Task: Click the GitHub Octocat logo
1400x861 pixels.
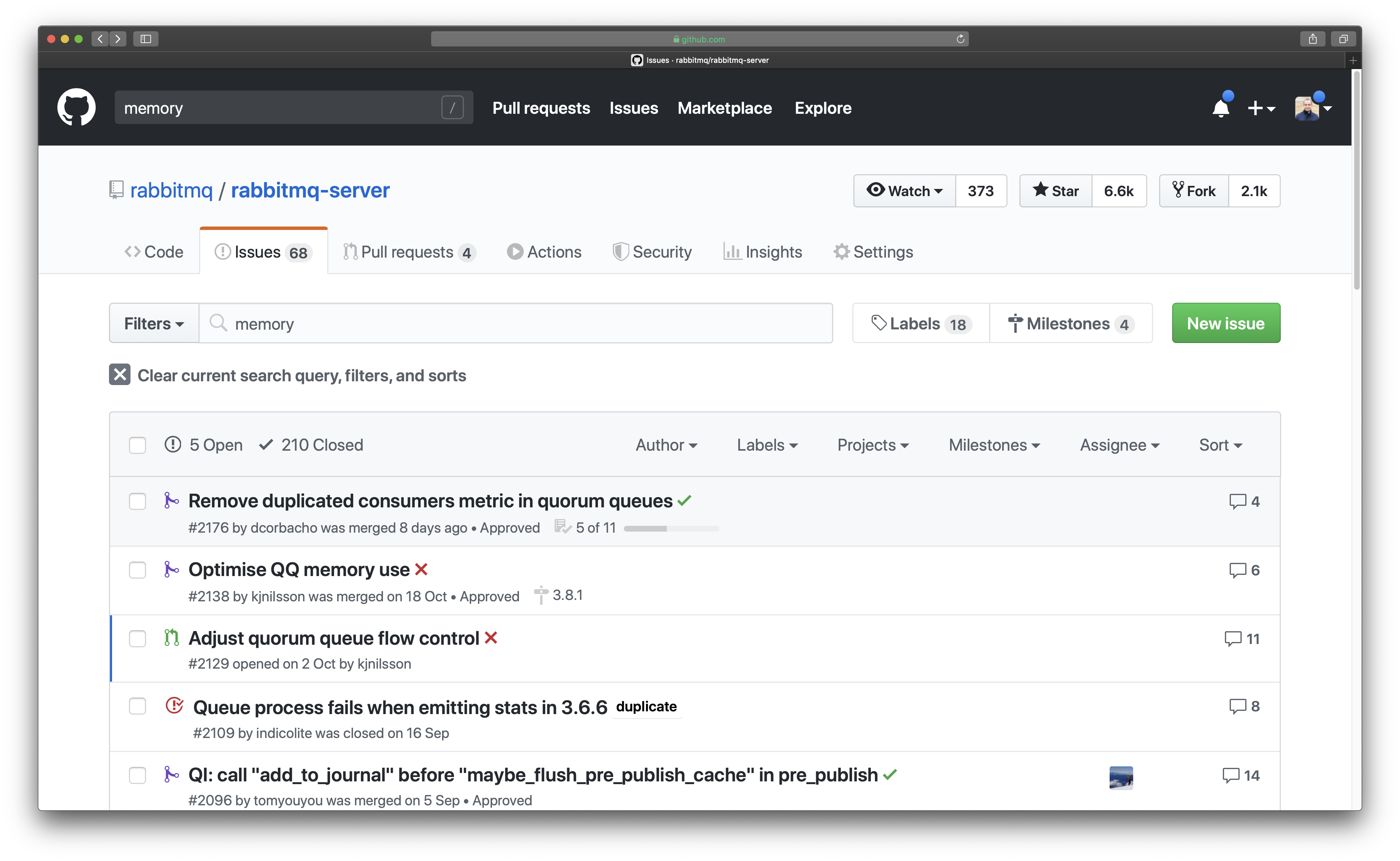Action: pyautogui.click(x=76, y=107)
